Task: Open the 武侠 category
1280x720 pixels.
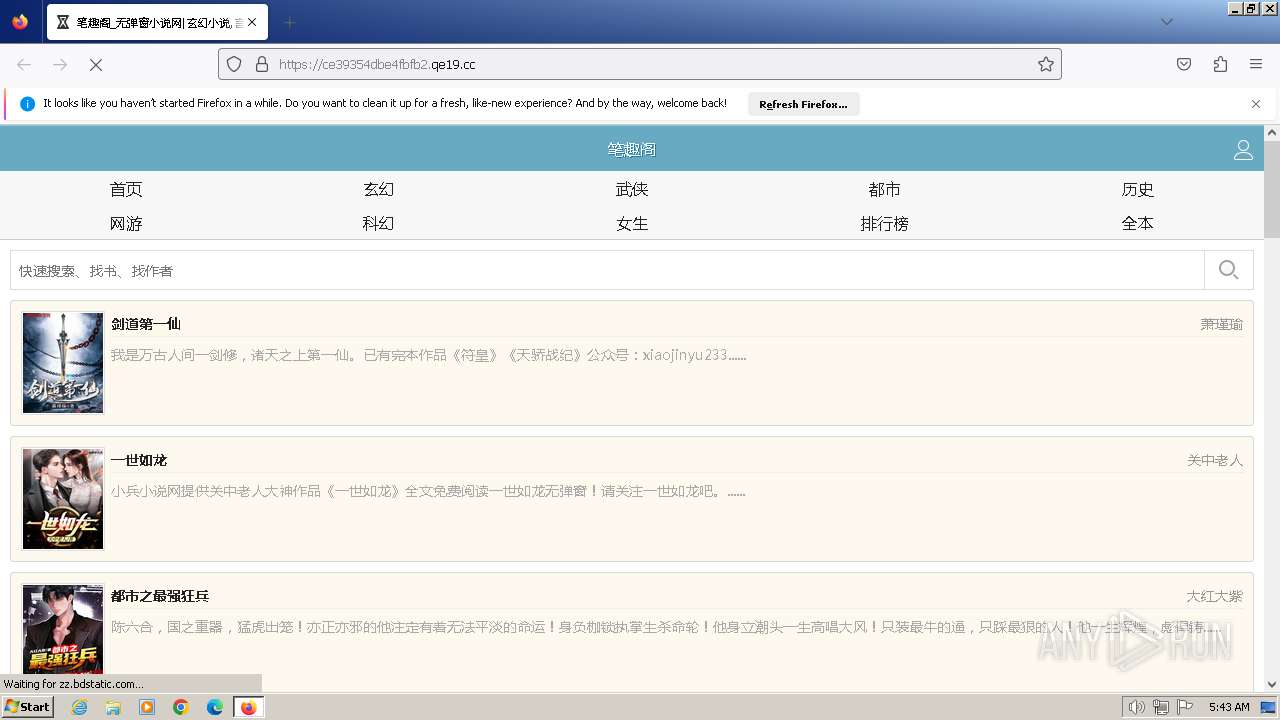Action: [x=632, y=189]
